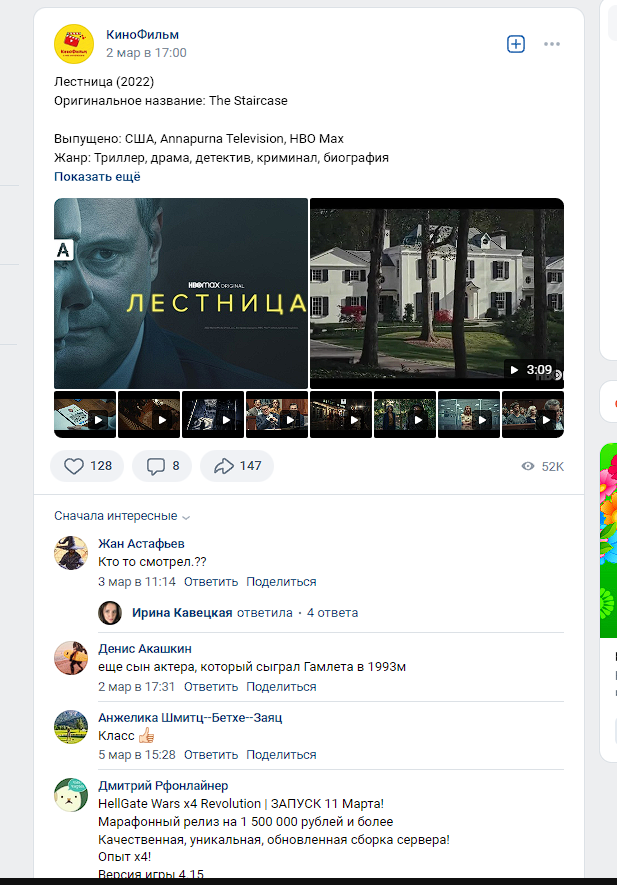Share Жан Астафьев's comment
The width and height of the screenshot is (617, 885).
[x=281, y=582]
